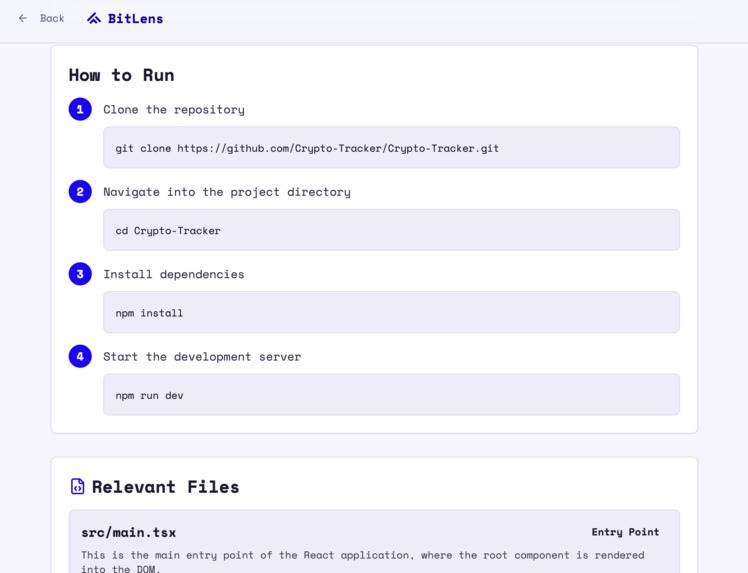
Task: Click 'Start the development server' text
Action: click(x=202, y=357)
